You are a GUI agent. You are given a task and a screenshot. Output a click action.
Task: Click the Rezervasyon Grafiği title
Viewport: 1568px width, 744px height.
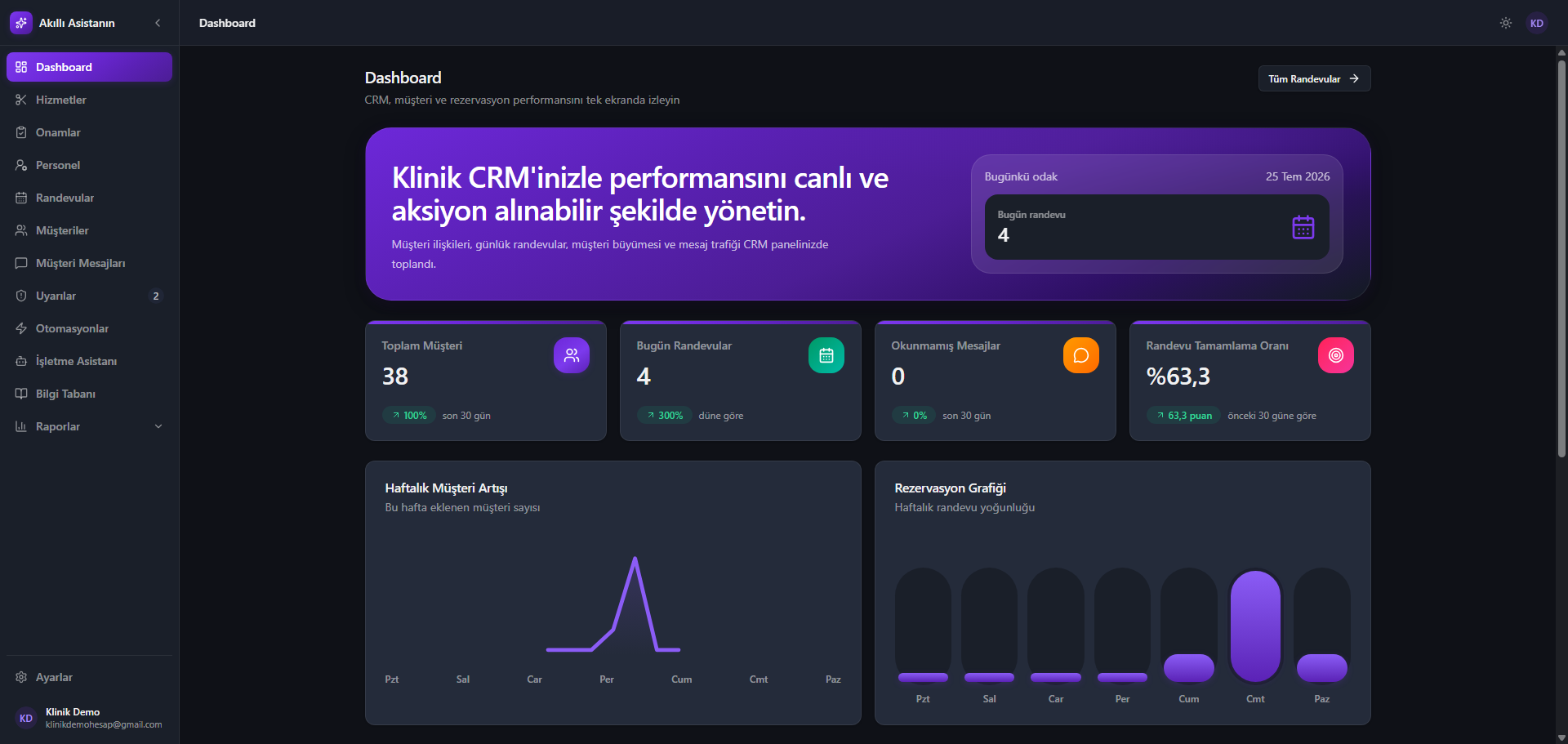click(950, 488)
